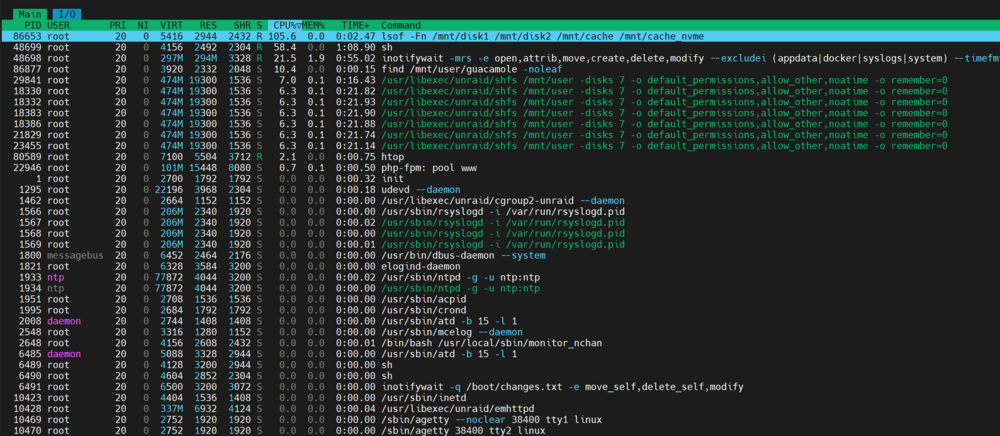Click the 294M RES value
The width and height of the screenshot is (1000, 436).
click(x=207, y=58)
